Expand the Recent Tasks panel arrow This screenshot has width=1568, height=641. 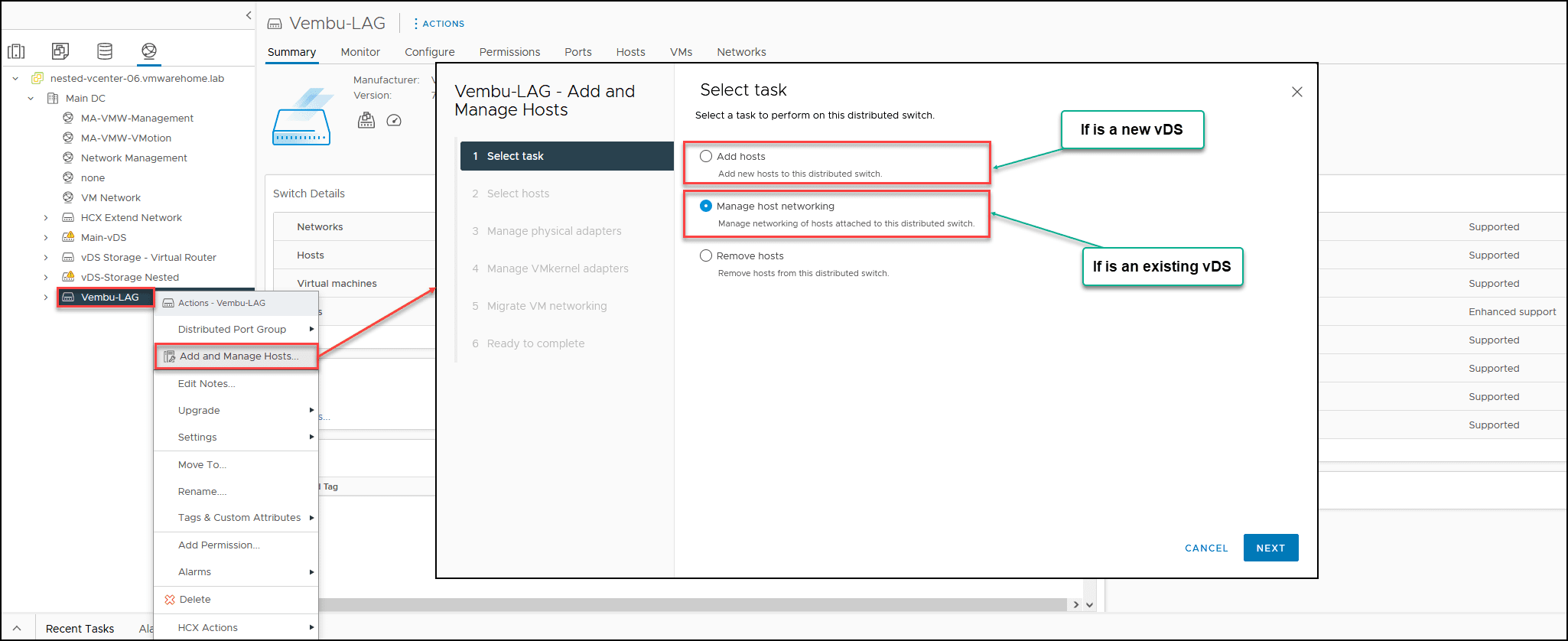pos(17,628)
